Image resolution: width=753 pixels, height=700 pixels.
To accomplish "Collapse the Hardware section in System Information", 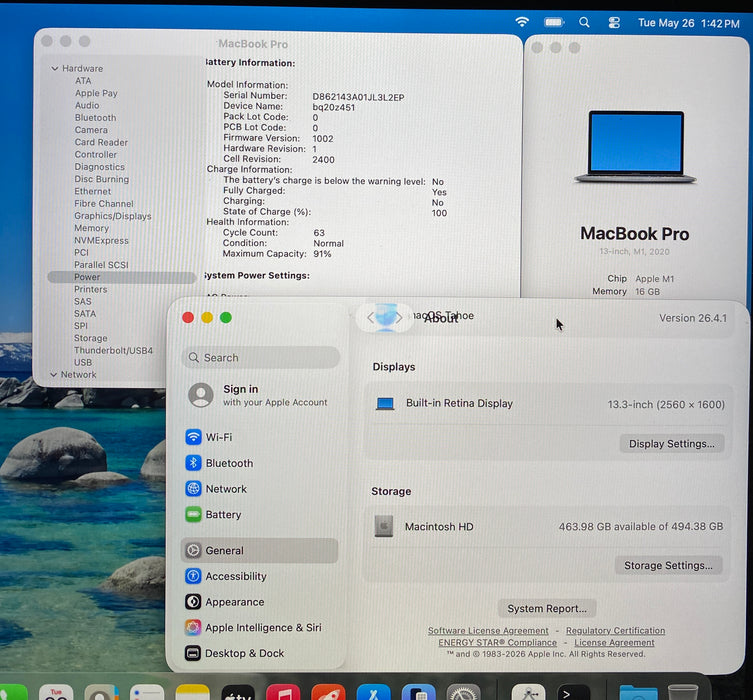I will coord(55,69).
